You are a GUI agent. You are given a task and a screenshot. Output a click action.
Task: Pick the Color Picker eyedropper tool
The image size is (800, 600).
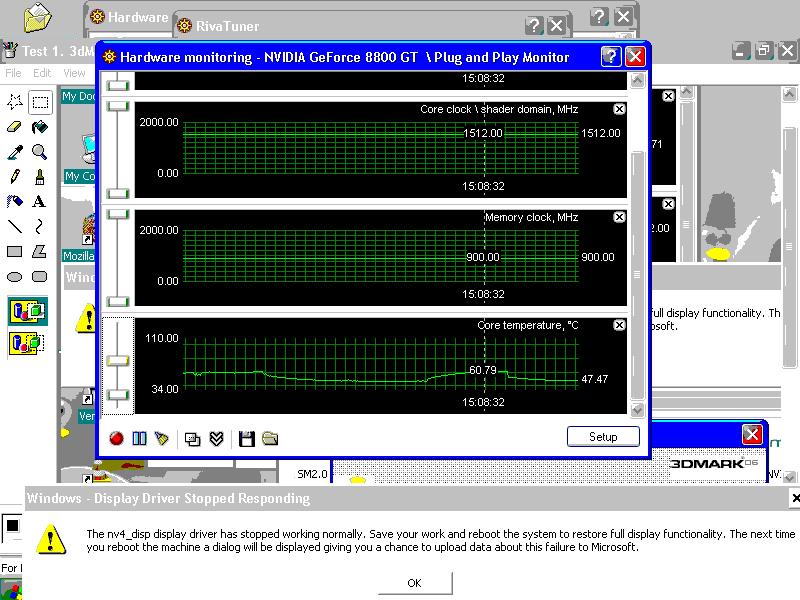click(15, 152)
